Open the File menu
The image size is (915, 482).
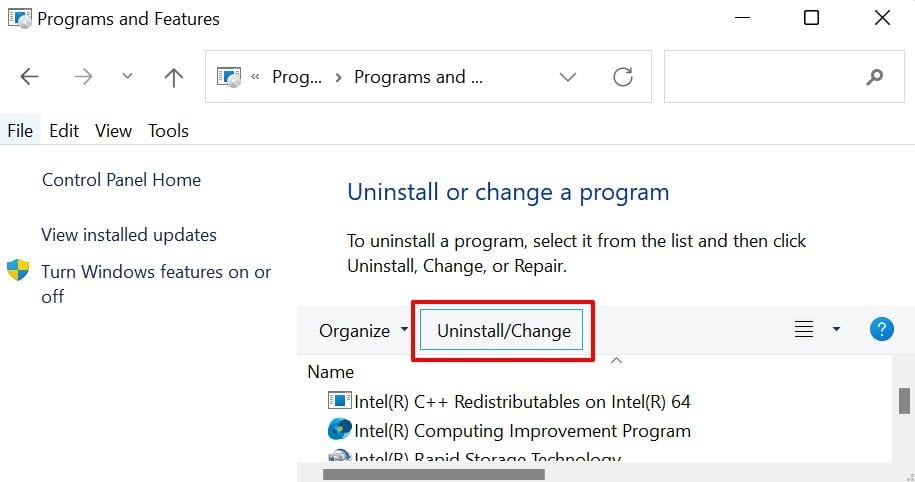click(20, 131)
